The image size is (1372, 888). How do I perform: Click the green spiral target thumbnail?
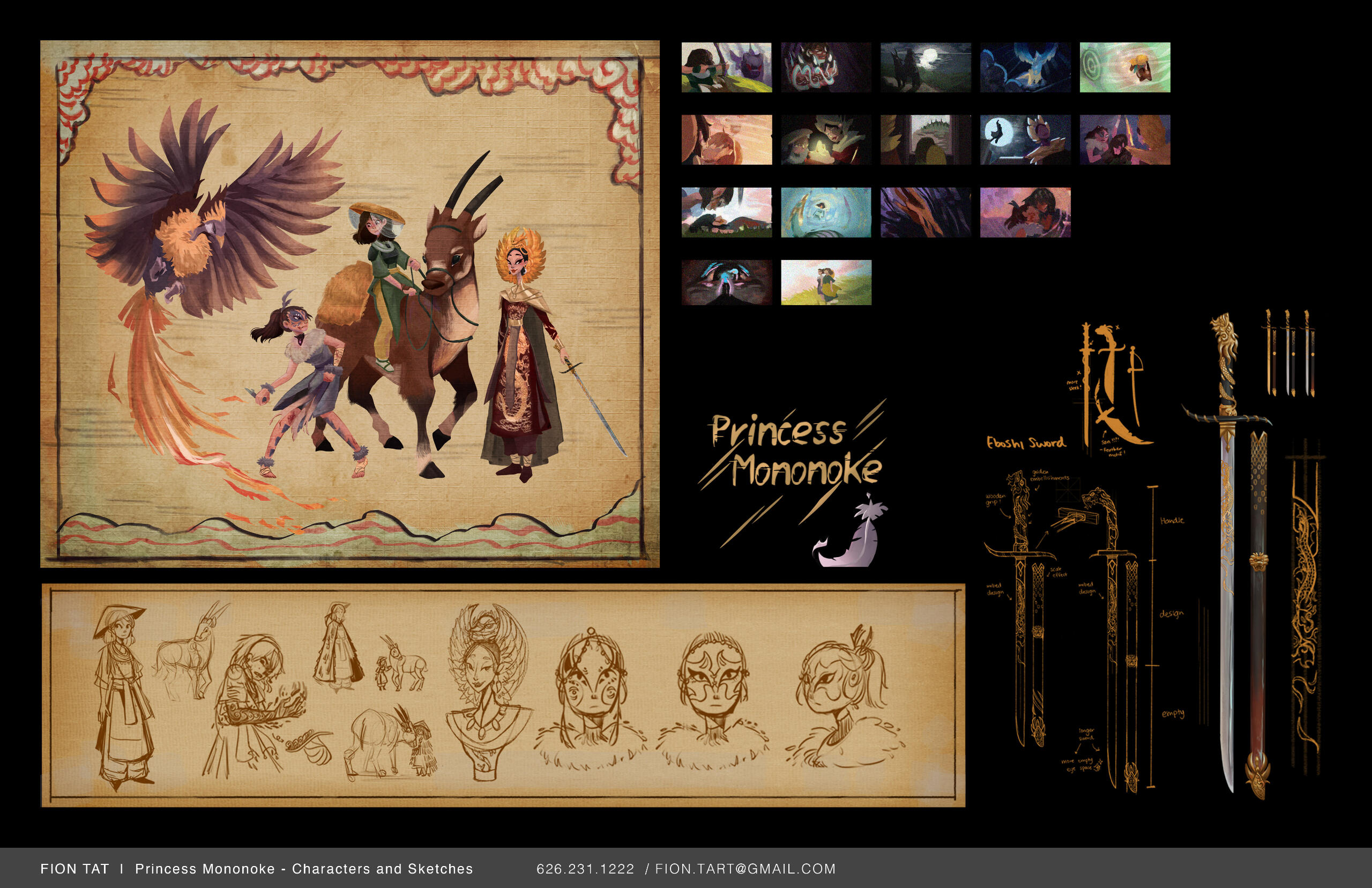point(1124,68)
